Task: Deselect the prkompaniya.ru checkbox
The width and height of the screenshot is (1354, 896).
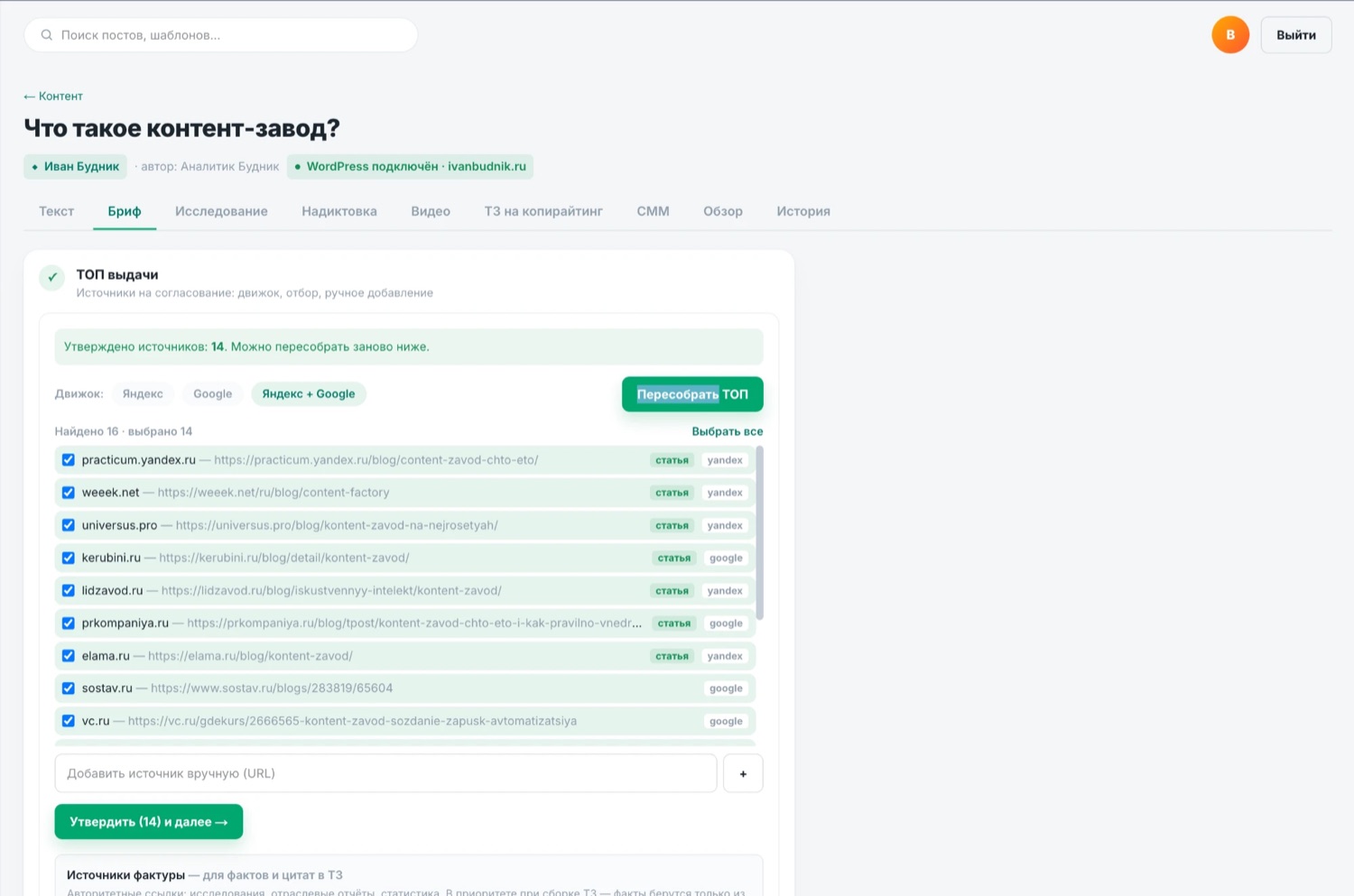Action: 68,623
